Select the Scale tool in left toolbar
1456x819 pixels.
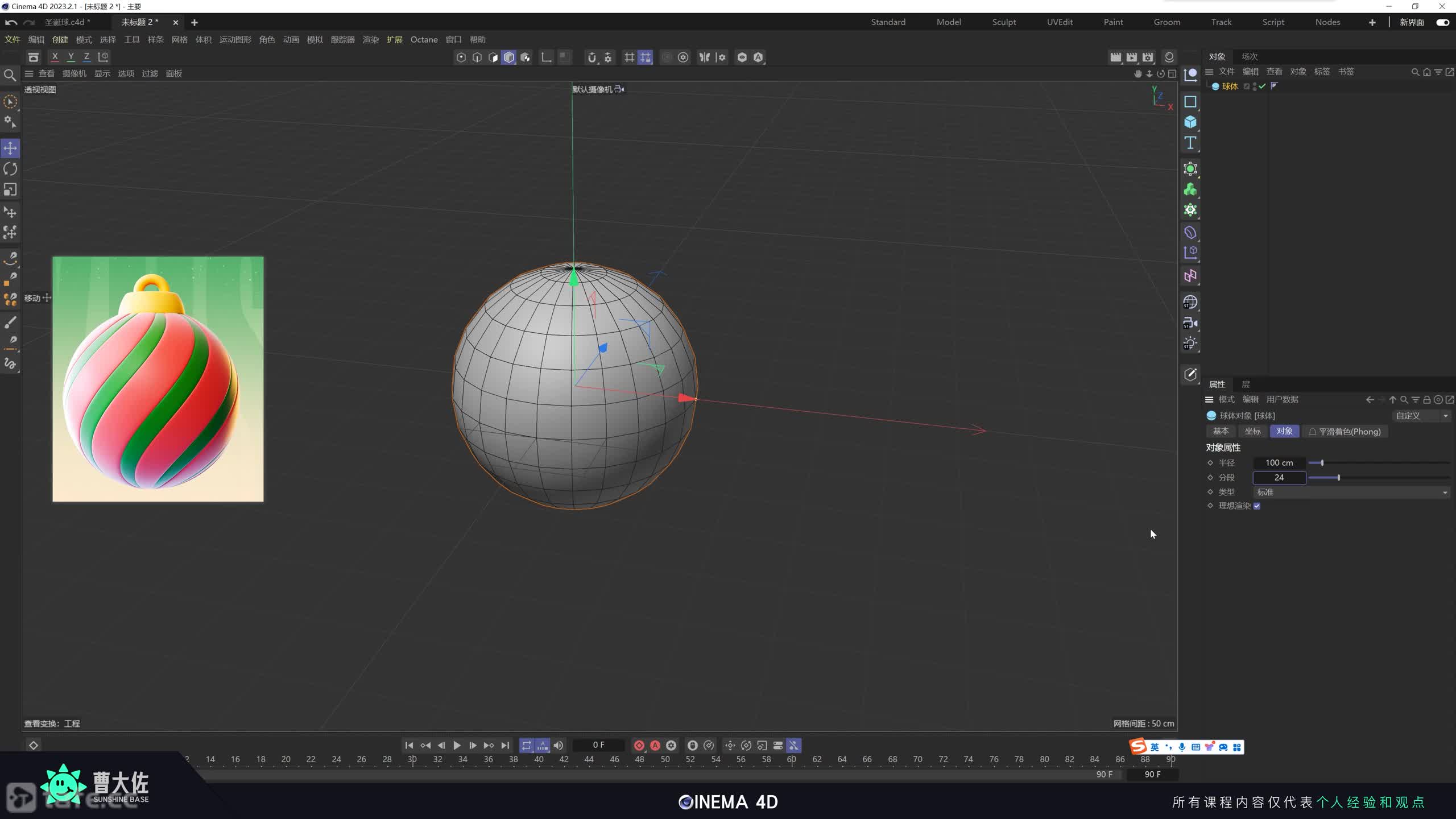tap(10, 189)
